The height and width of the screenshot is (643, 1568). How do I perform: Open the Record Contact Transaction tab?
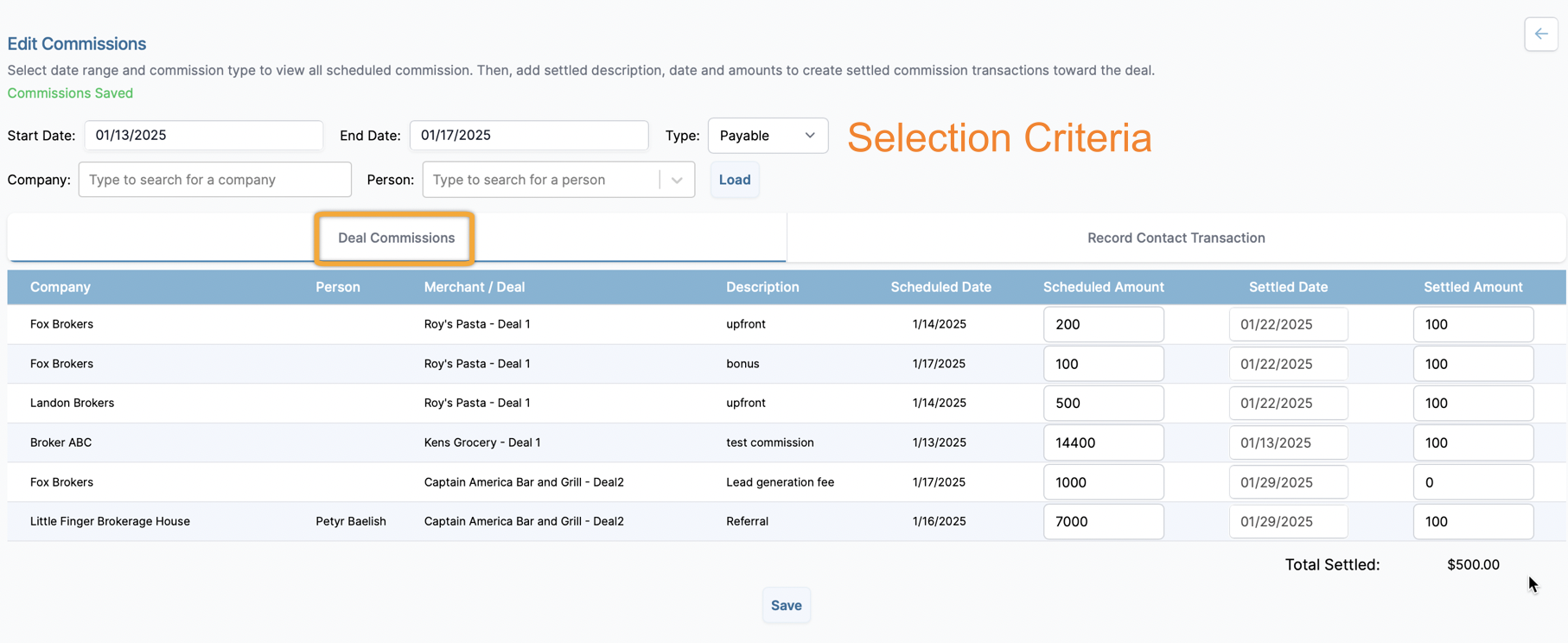point(1176,238)
